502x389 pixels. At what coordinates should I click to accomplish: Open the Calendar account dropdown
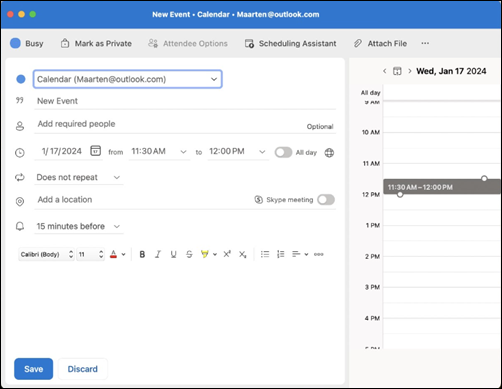point(128,79)
